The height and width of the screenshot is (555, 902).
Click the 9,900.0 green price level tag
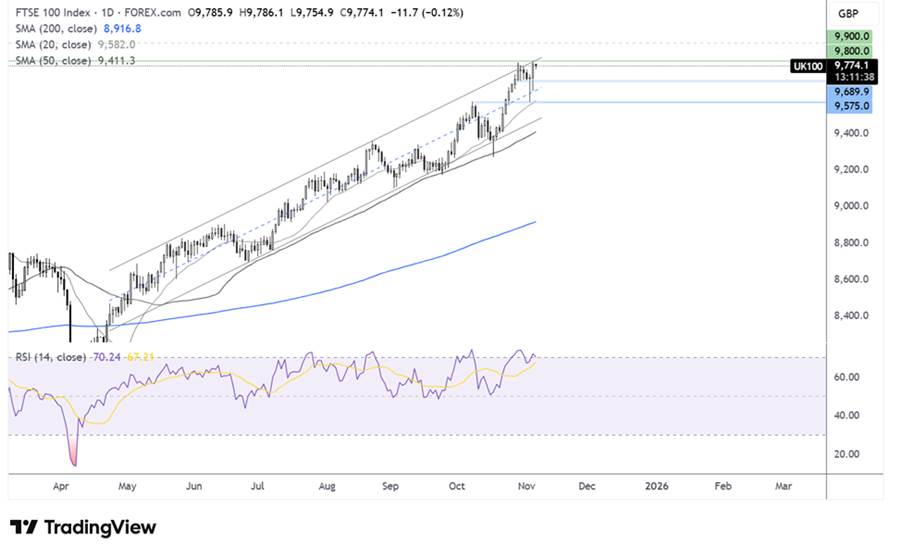850,36
